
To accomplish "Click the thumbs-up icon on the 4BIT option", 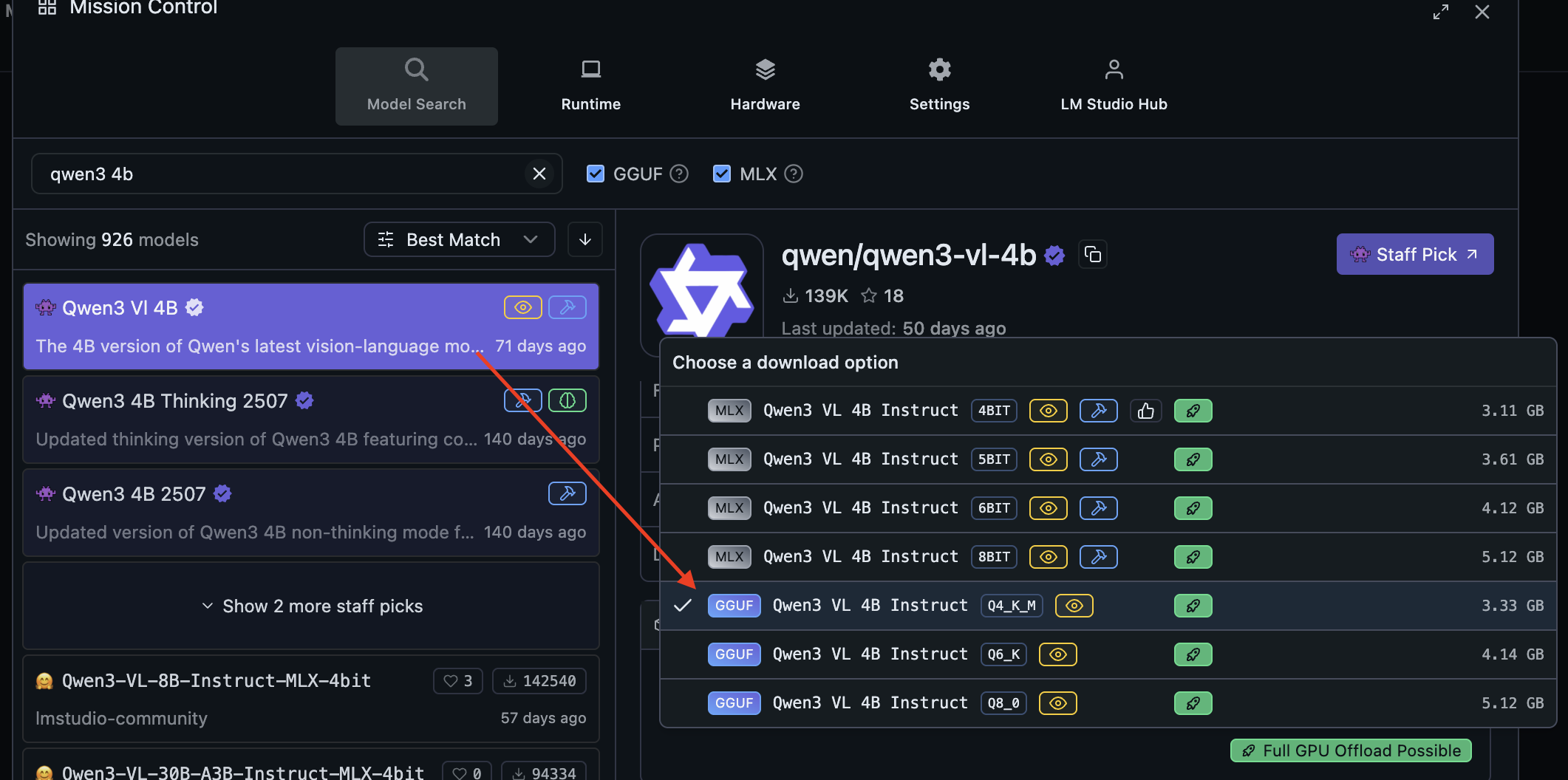I will [1145, 411].
